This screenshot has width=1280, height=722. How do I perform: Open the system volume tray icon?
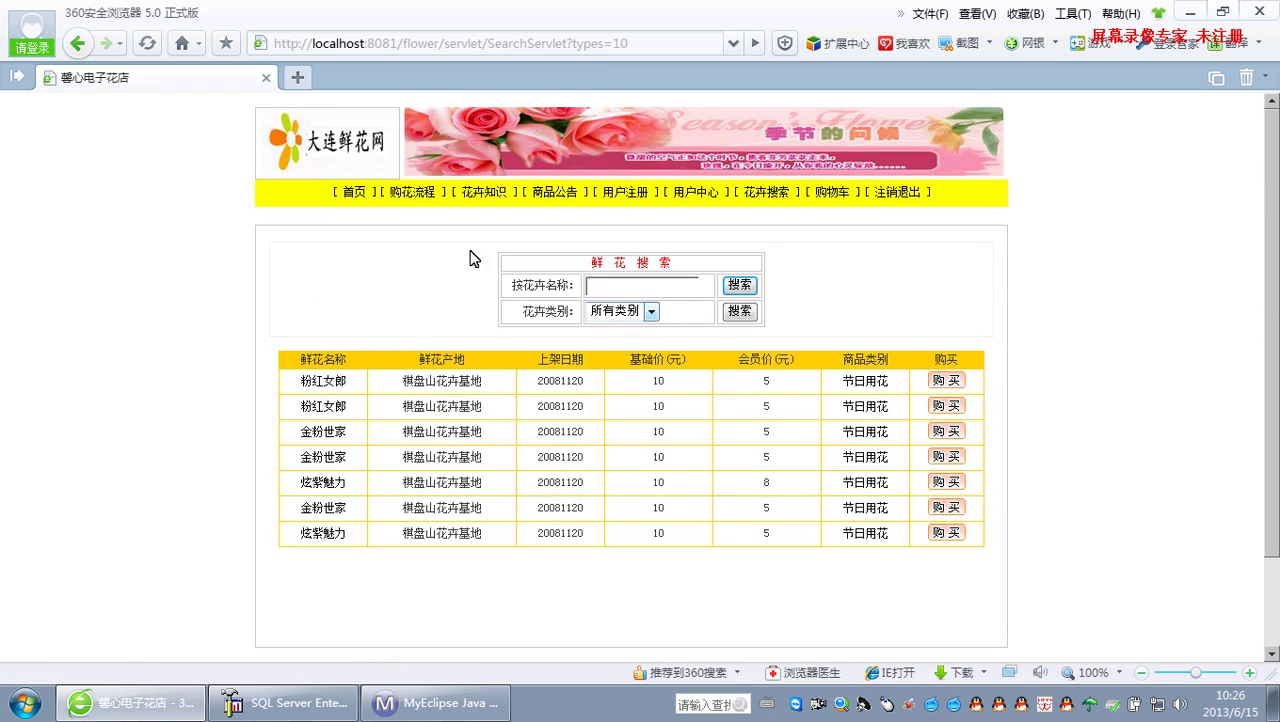tap(1180, 704)
